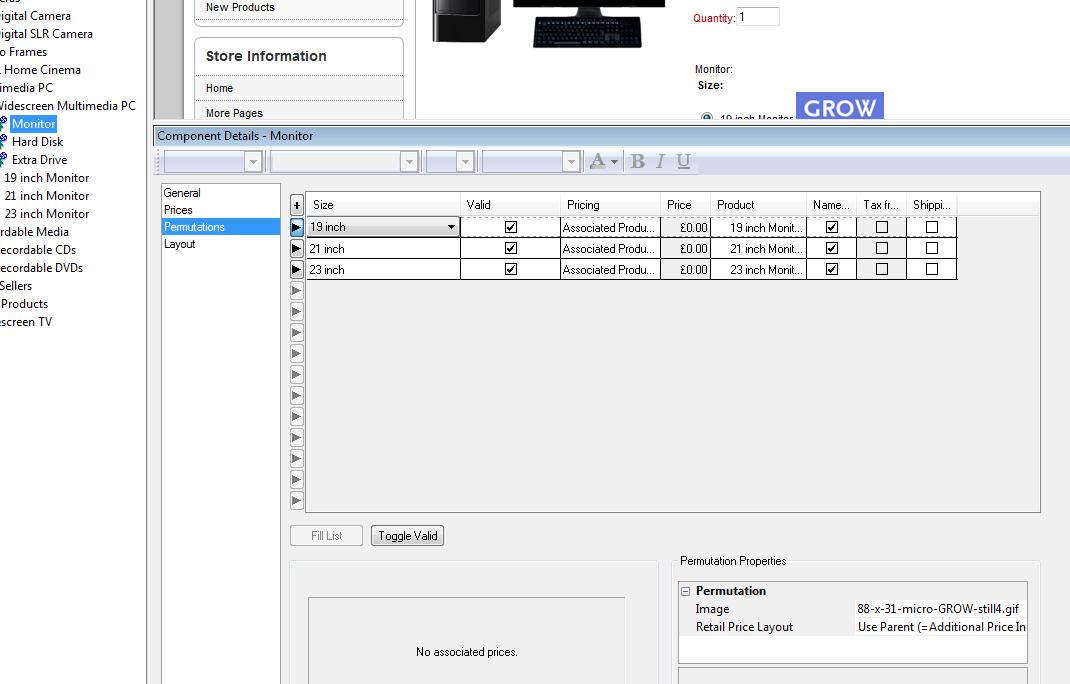Open the font color A tool
The image size is (1070, 684).
598,162
